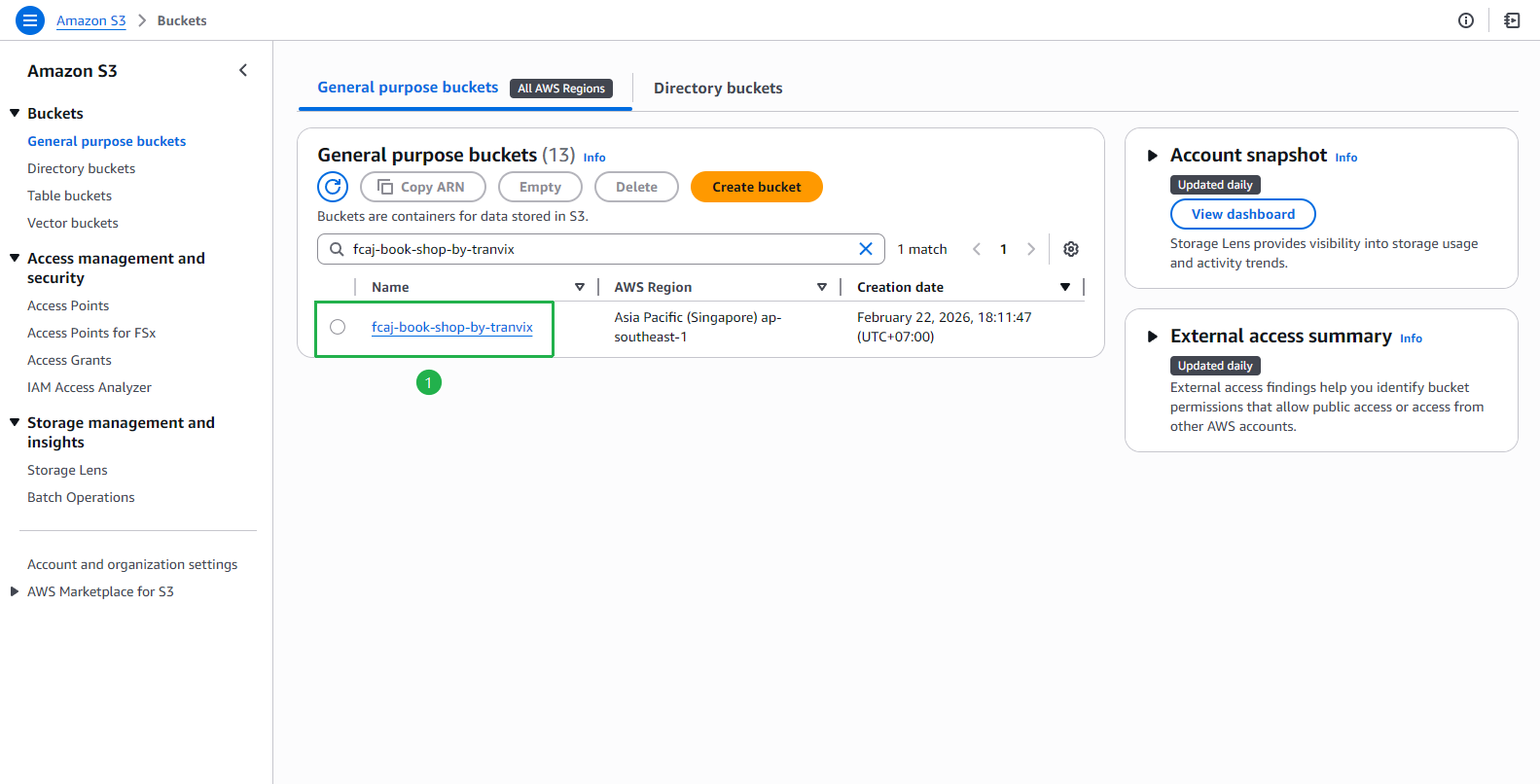
Task: Clear the bucket search filter
Action: (x=866, y=249)
